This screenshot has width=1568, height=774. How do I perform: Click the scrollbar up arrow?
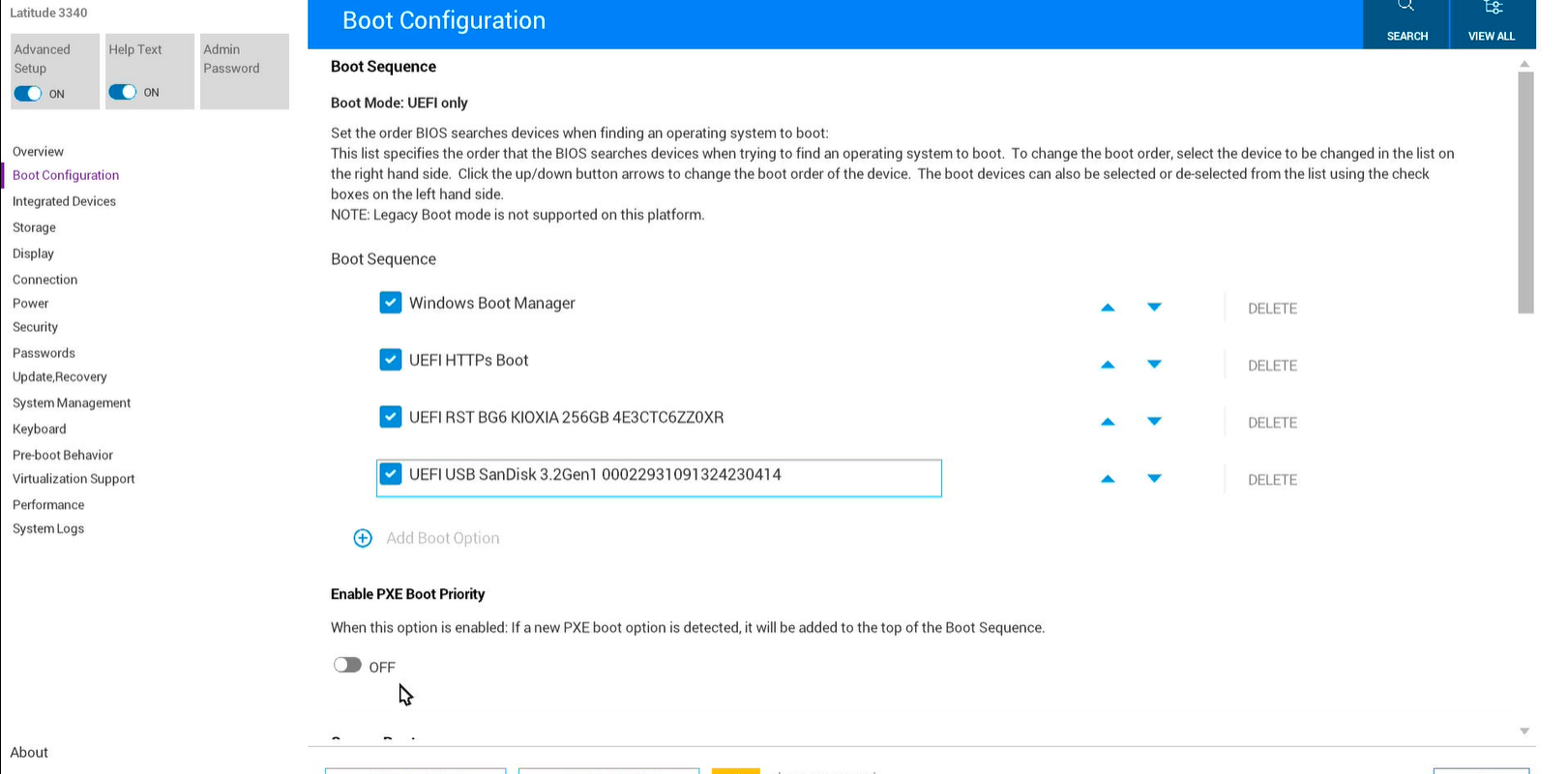1524,64
